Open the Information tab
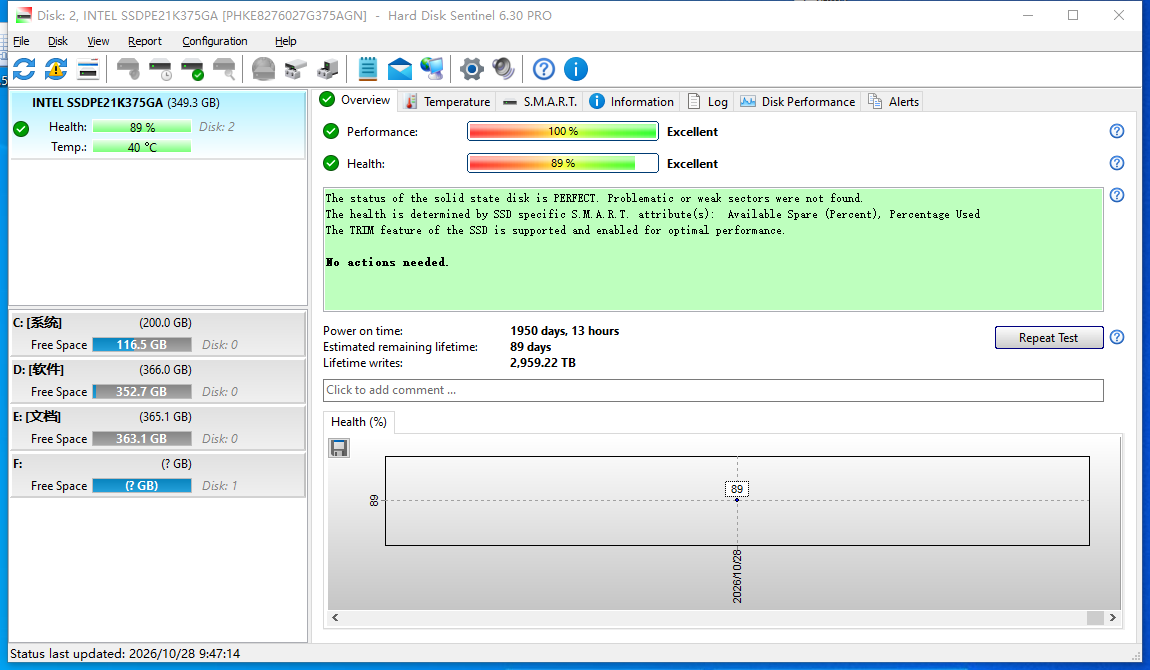The image size is (1150, 670). click(x=631, y=102)
